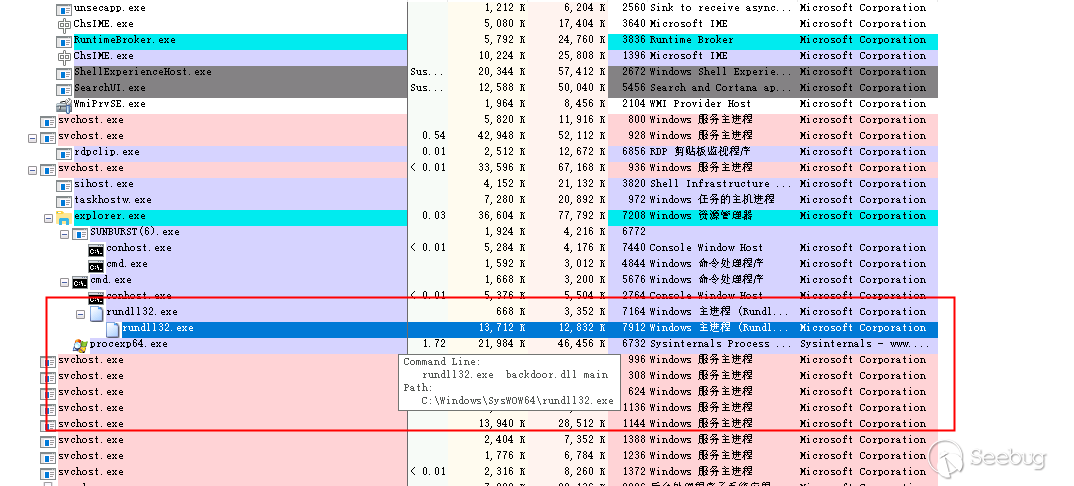Click the cmd.exe PID 4844 console icon
Image resolution: width=1074 pixels, height=486 pixels.
(x=96, y=265)
